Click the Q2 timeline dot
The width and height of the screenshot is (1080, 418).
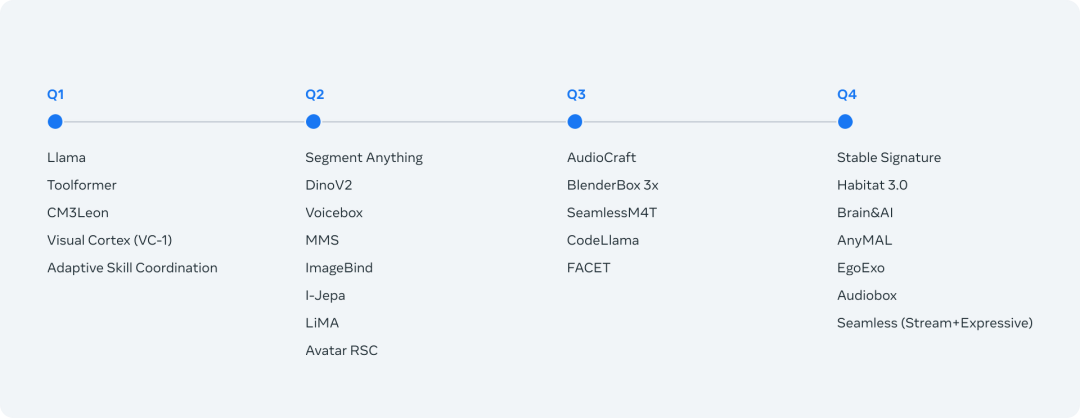tap(313, 121)
